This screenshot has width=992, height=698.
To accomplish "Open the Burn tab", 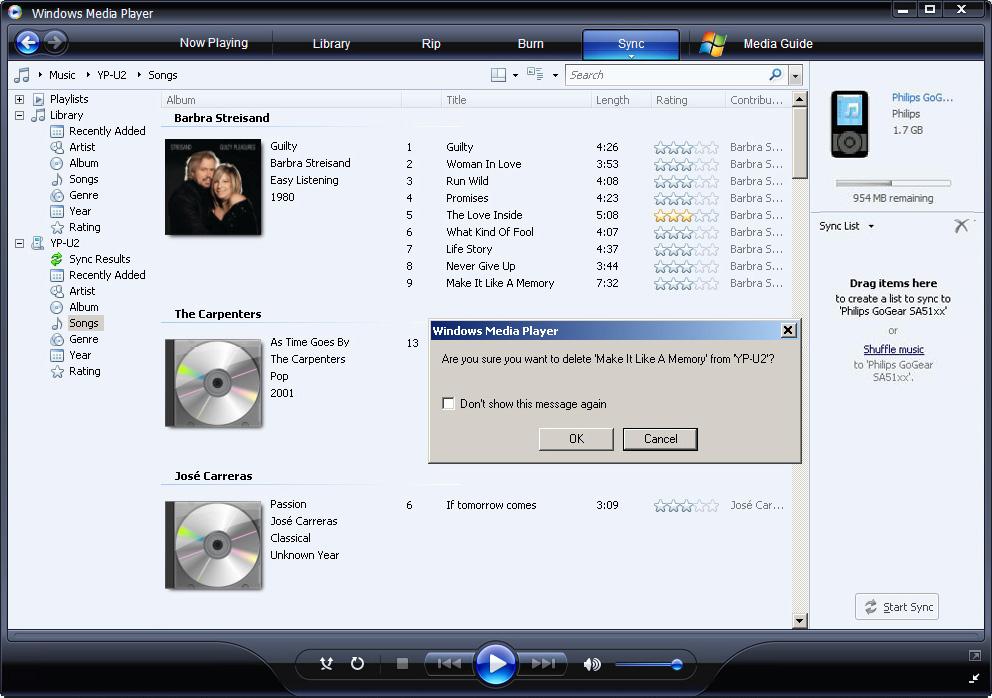I will coord(530,44).
